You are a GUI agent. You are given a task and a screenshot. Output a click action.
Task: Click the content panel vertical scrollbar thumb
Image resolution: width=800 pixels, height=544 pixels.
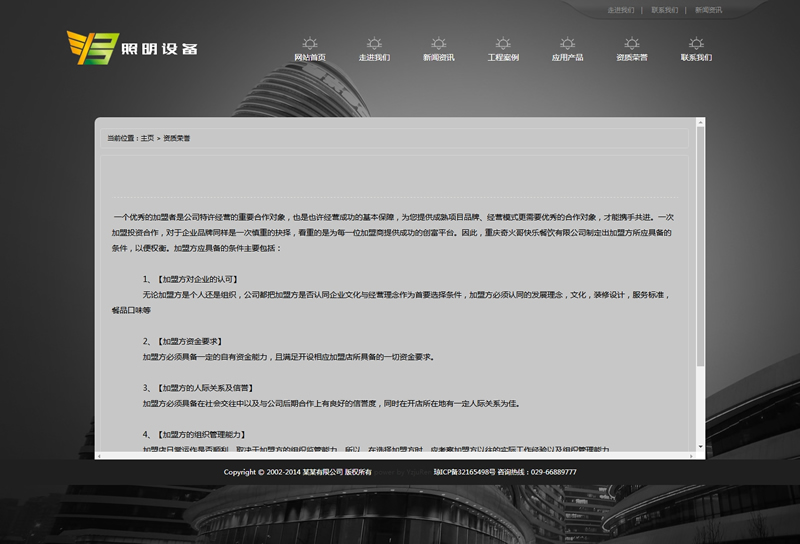click(701, 245)
